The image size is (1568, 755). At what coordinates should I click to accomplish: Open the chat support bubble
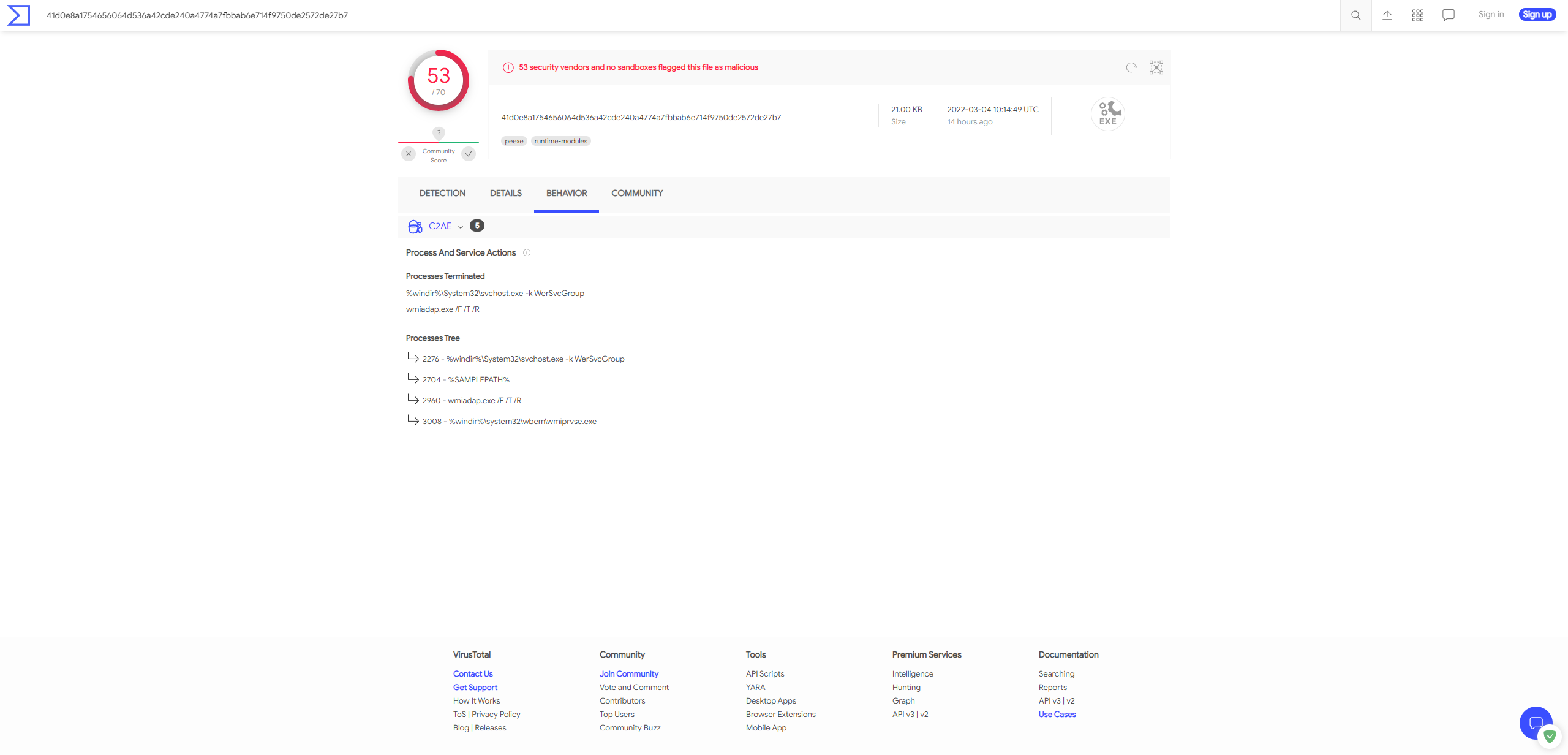point(1536,723)
